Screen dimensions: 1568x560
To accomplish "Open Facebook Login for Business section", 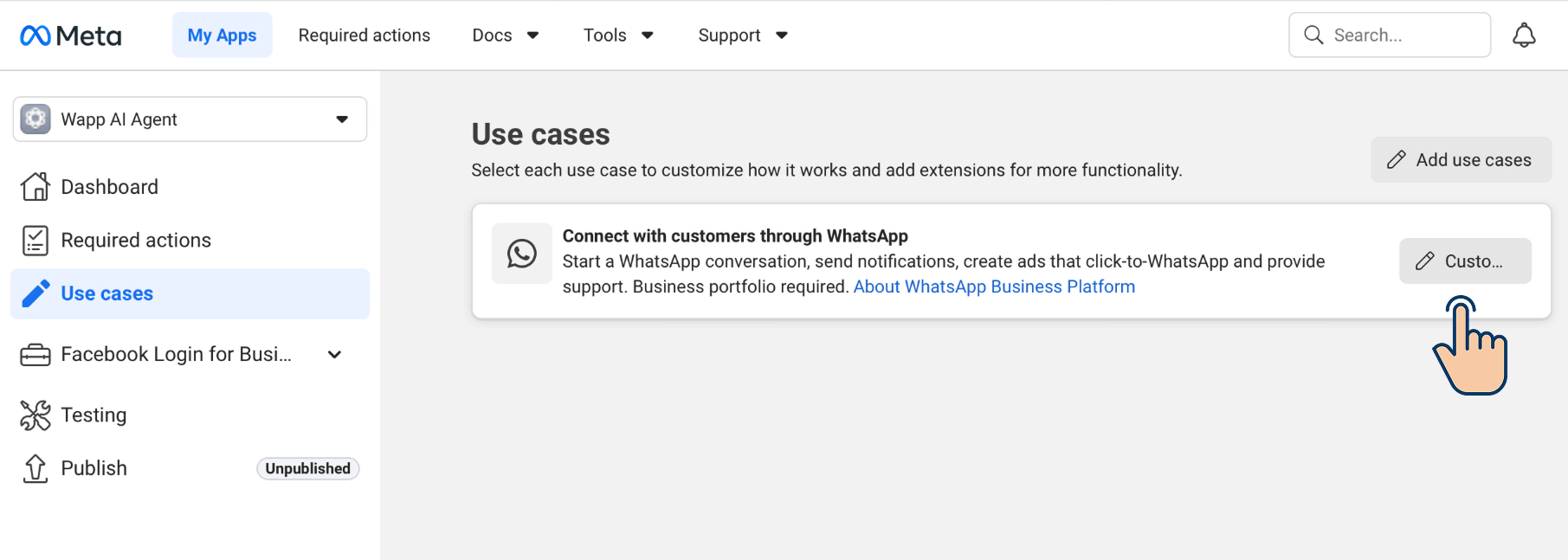I will [190, 355].
